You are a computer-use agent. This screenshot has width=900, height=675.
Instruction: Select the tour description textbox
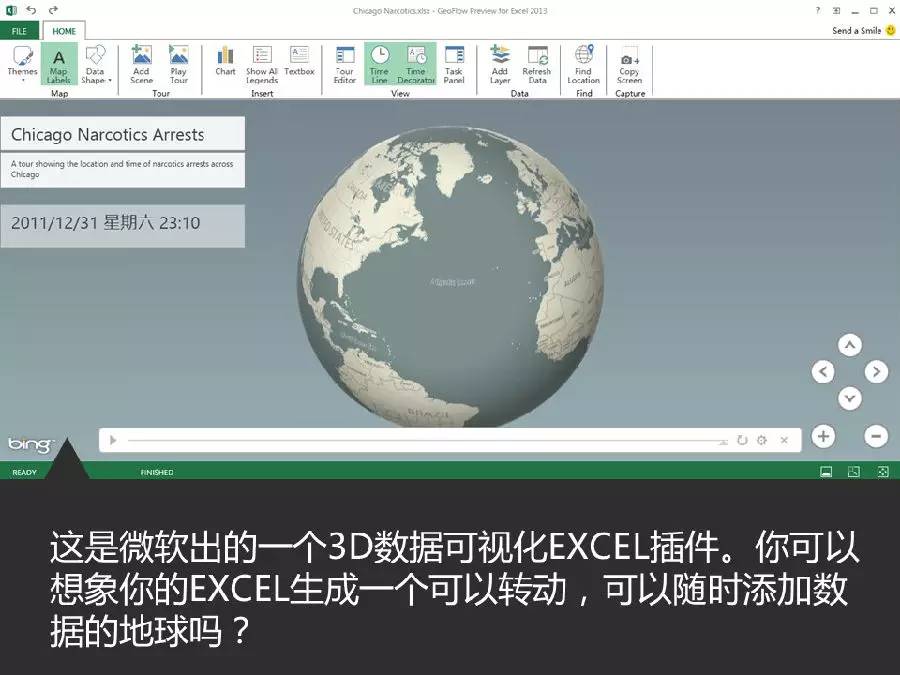(123, 169)
